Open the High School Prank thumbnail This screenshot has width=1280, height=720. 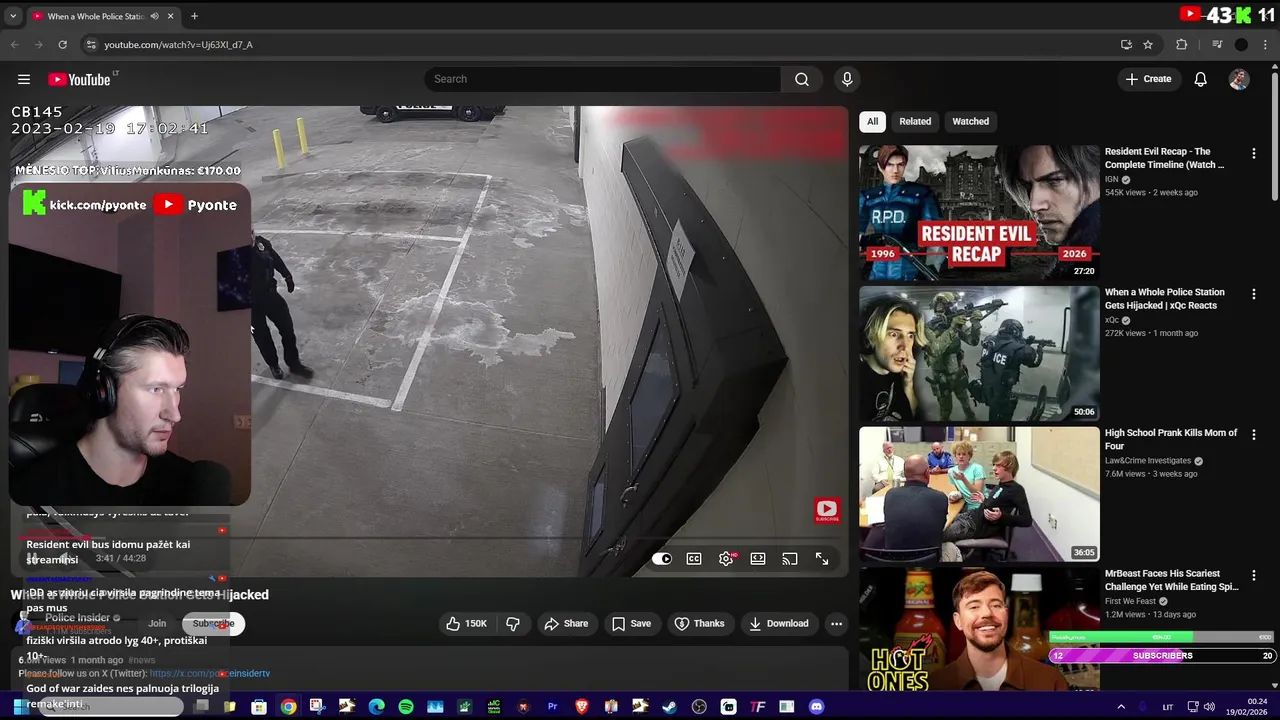(x=979, y=494)
